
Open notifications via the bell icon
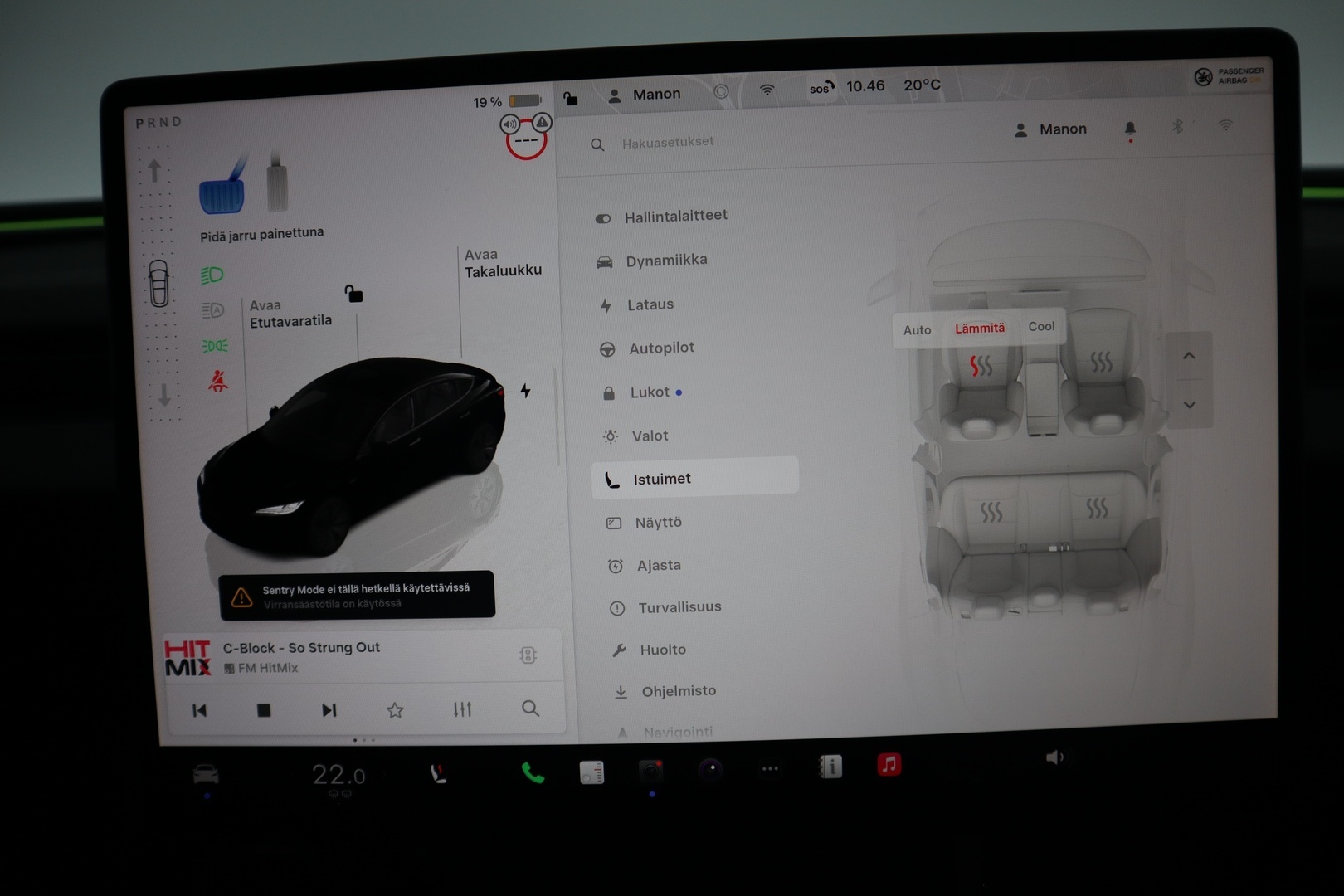click(x=1128, y=129)
